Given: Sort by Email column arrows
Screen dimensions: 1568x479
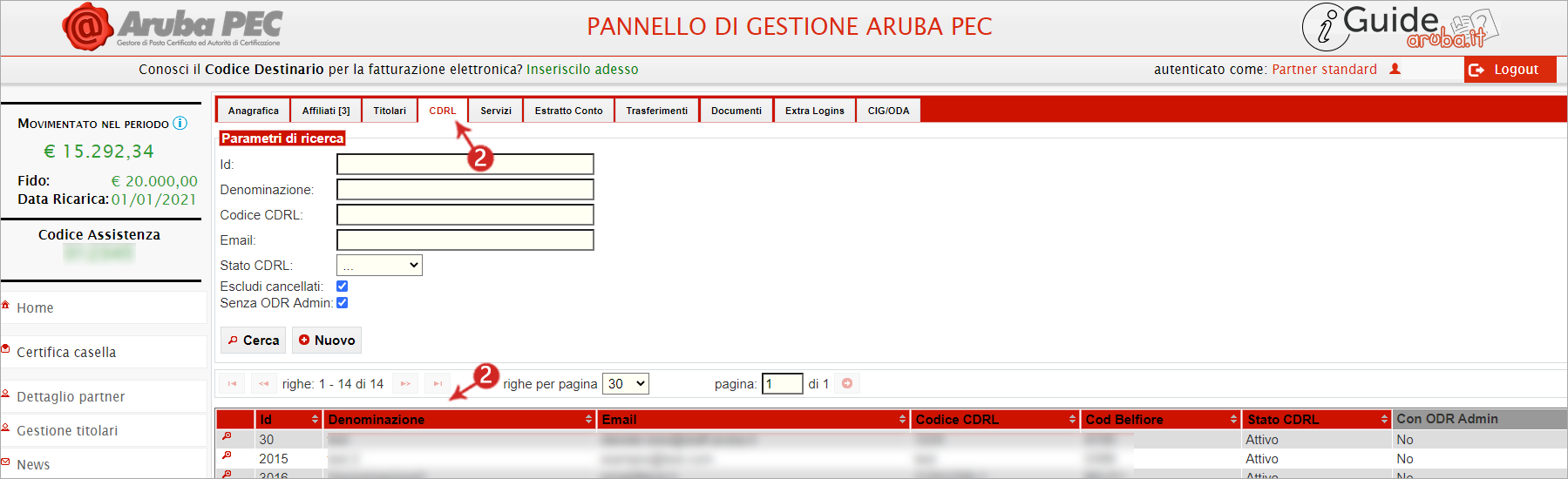Looking at the screenshot, I should [x=902, y=420].
